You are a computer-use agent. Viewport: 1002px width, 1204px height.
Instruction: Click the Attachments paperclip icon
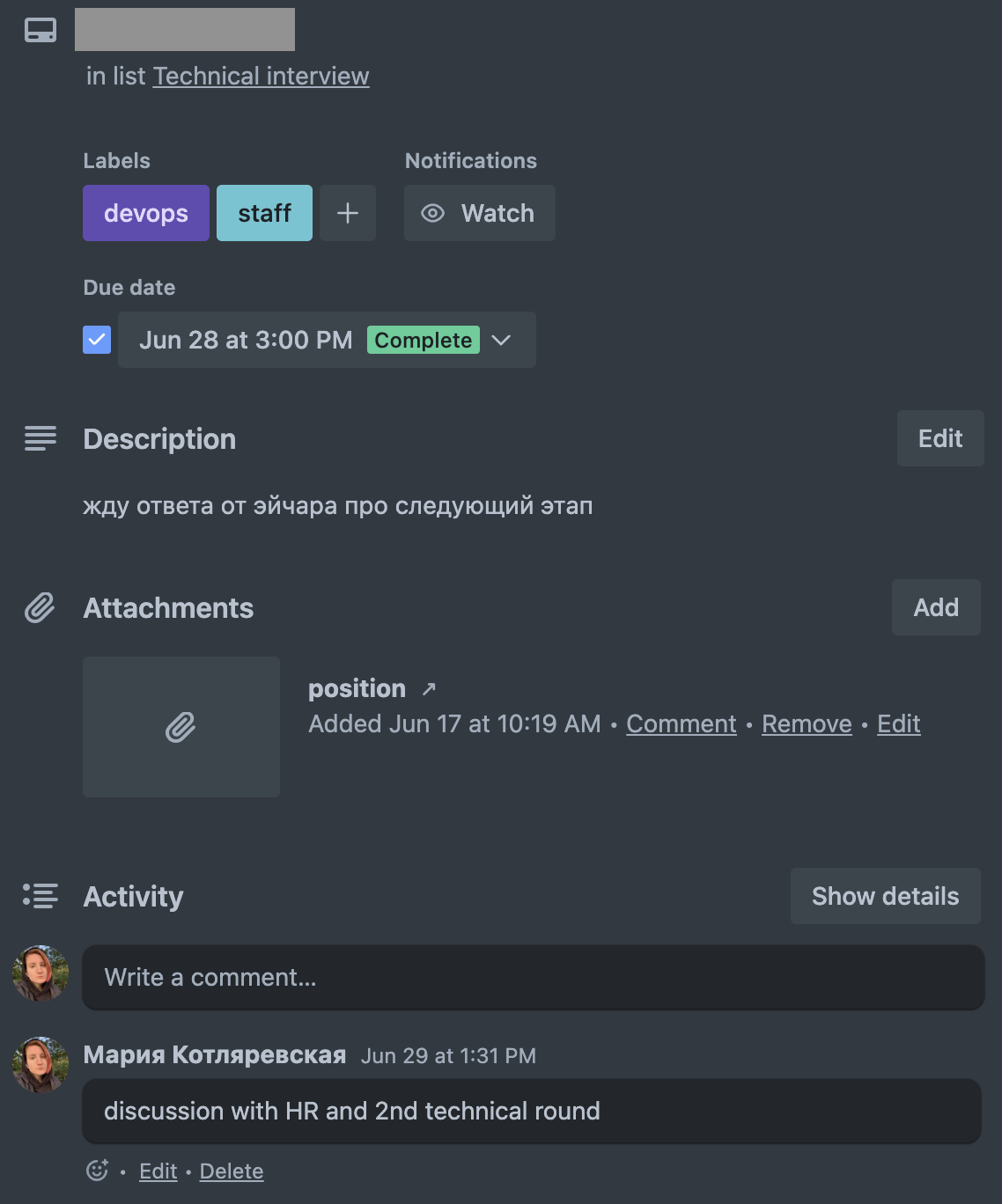40,608
